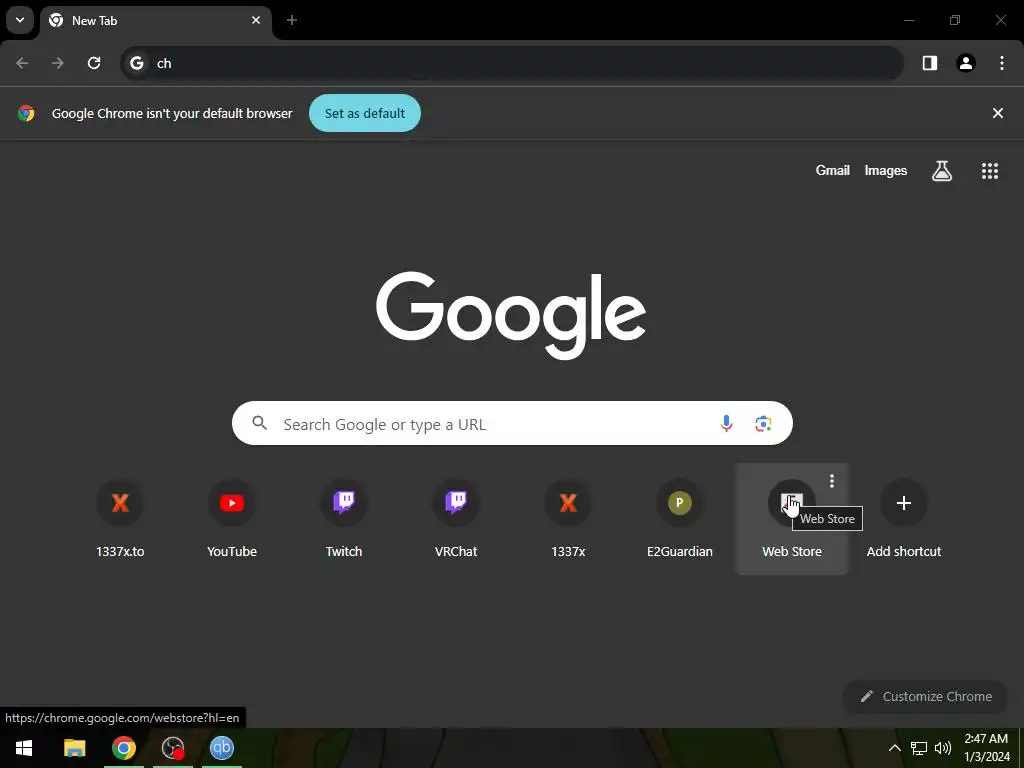This screenshot has height=768, width=1024.
Task: Open the profile avatar menu
Action: [x=966, y=63]
